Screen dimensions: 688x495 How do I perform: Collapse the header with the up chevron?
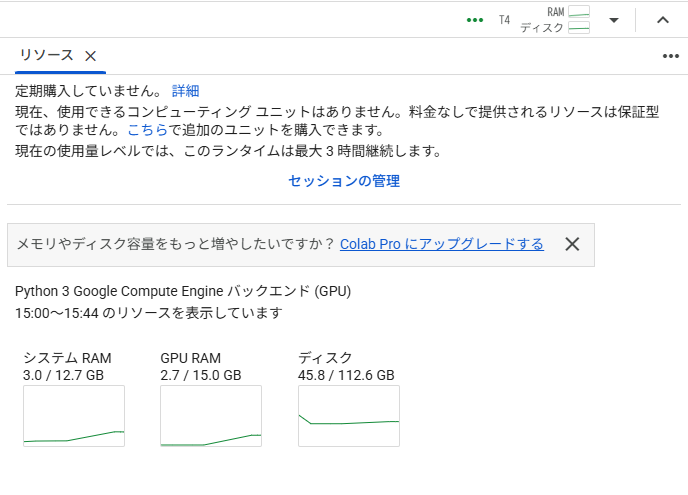point(662,20)
